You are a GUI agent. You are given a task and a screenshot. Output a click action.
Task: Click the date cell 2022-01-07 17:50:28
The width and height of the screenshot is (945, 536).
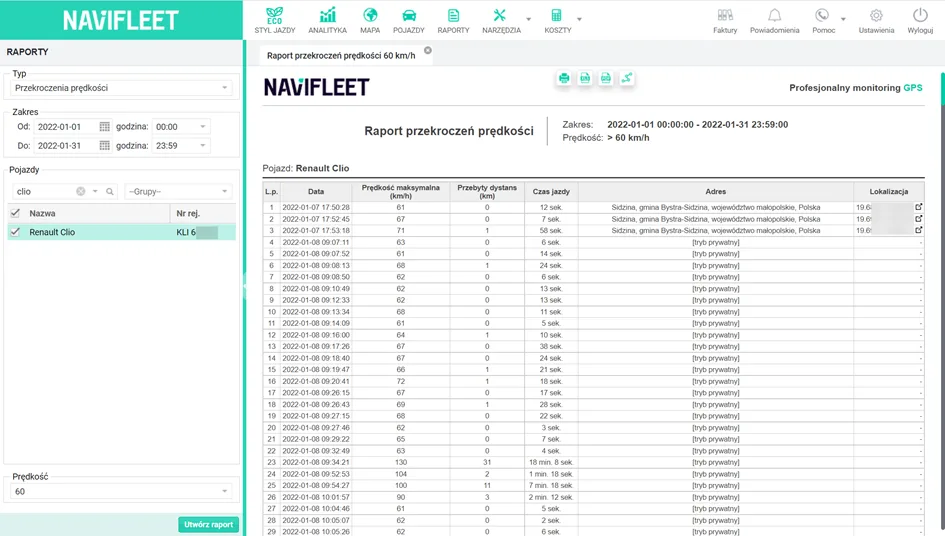click(x=316, y=207)
